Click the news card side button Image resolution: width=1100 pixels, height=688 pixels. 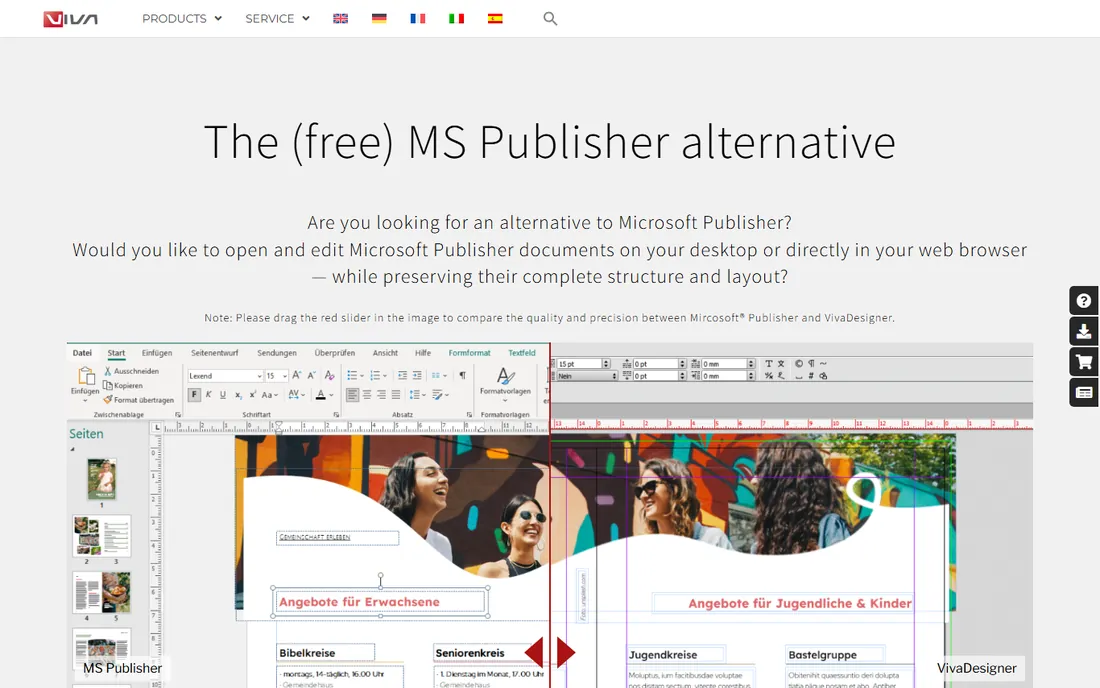coord(1084,393)
